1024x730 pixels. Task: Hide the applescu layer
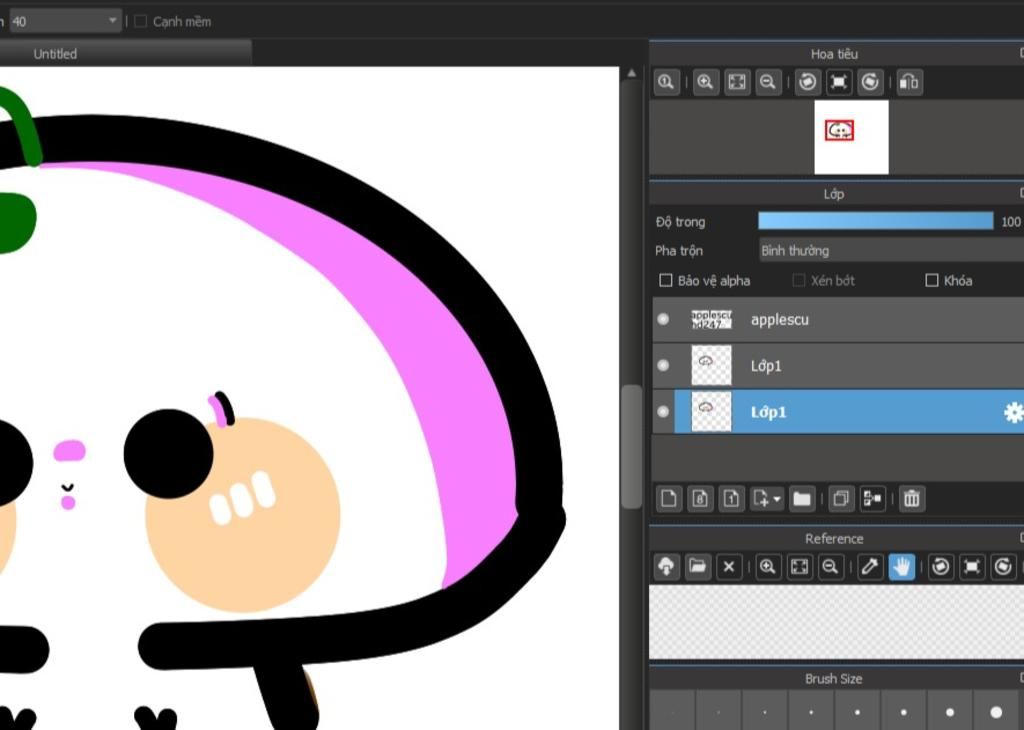pos(664,319)
